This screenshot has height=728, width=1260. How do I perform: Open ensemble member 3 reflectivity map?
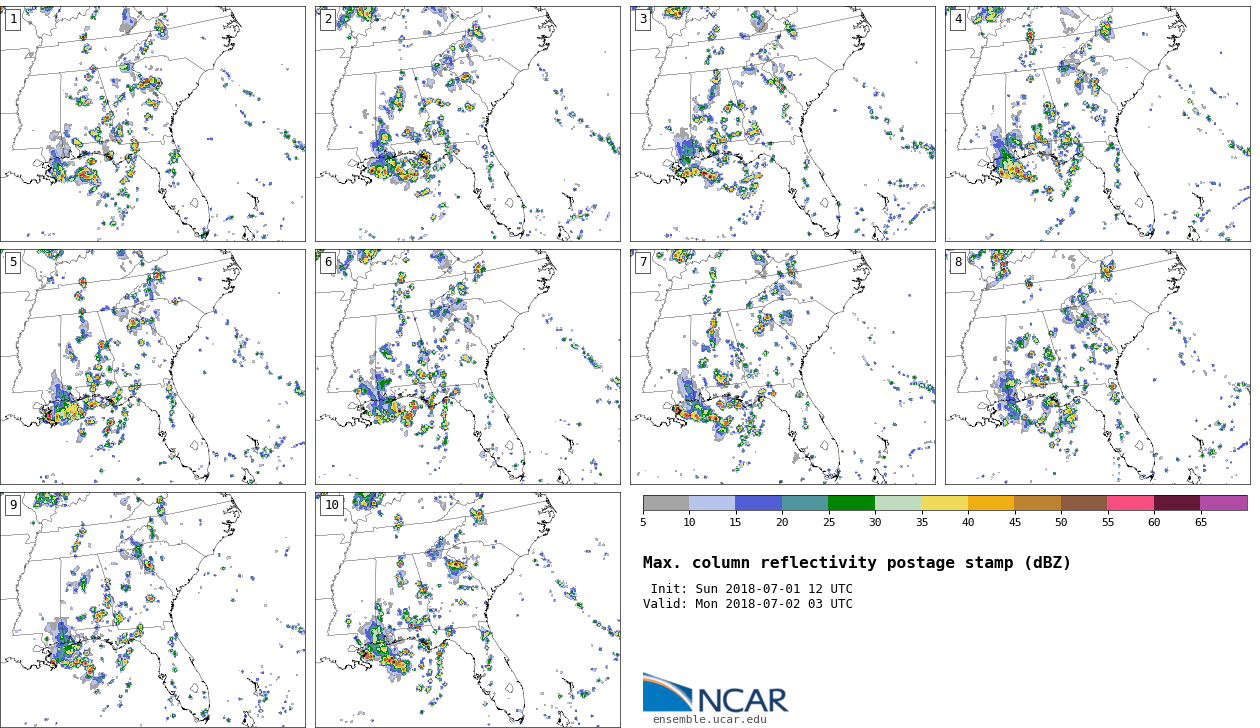782,124
